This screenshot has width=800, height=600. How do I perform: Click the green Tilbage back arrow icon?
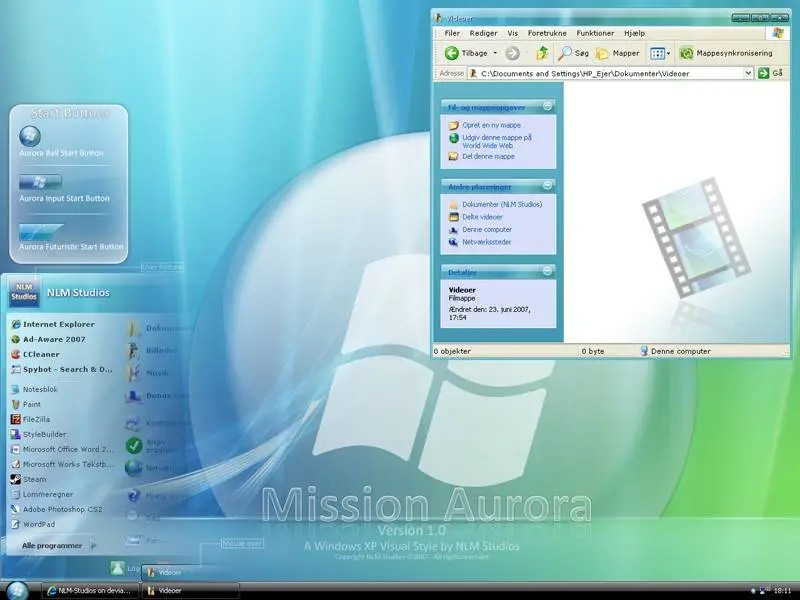[452, 53]
